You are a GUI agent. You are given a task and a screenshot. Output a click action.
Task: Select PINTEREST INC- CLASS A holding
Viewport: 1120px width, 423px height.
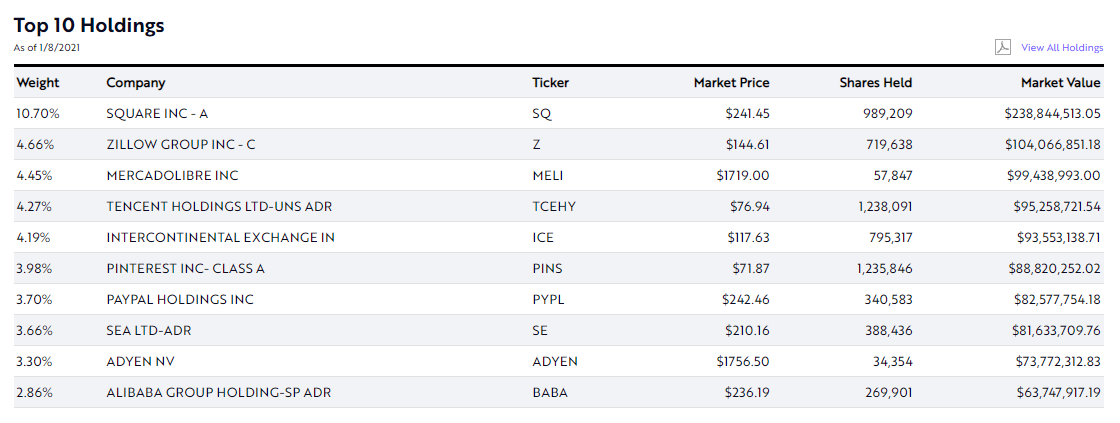click(x=185, y=269)
